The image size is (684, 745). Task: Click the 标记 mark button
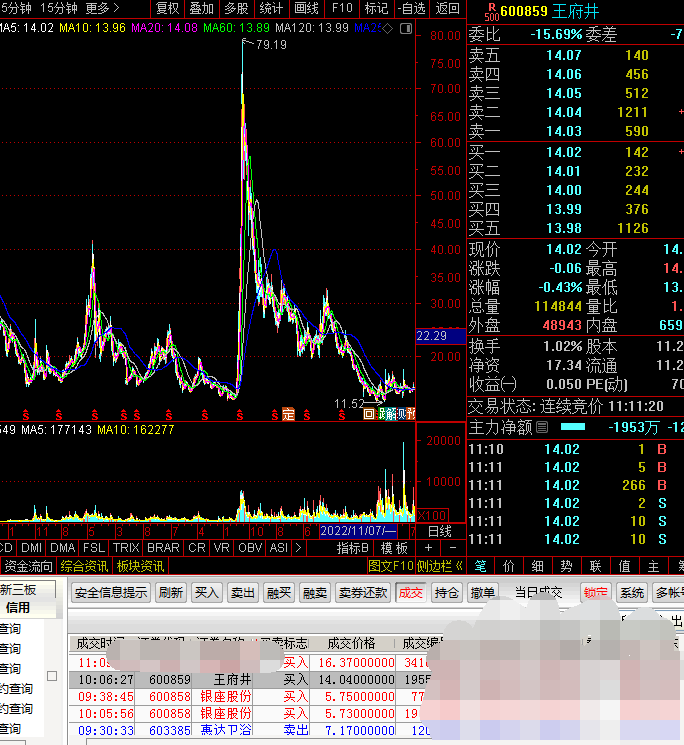point(376,8)
